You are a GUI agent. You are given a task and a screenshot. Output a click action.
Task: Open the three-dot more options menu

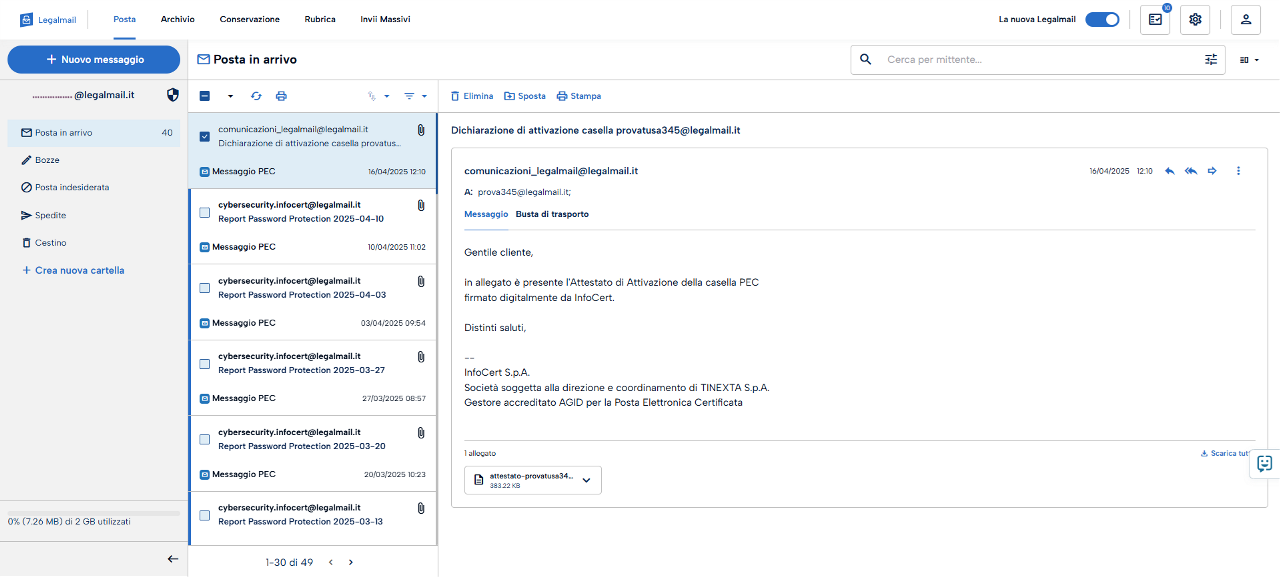click(x=1238, y=171)
